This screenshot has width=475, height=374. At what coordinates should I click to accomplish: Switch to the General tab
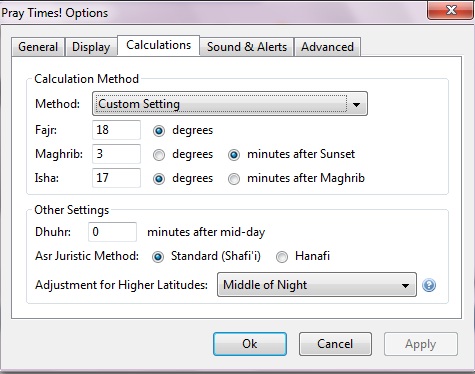click(38, 47)
